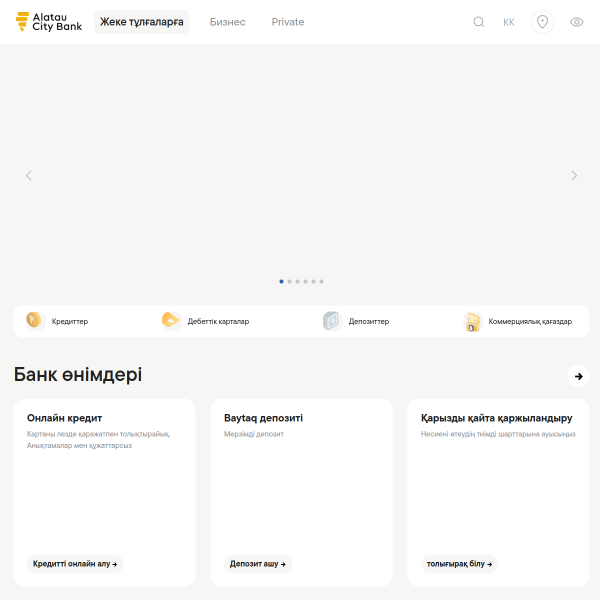Click the Банк өнімдері arrow button
Image resolution: width=600 pixels, height=600 pixels.
click(578, 376)
